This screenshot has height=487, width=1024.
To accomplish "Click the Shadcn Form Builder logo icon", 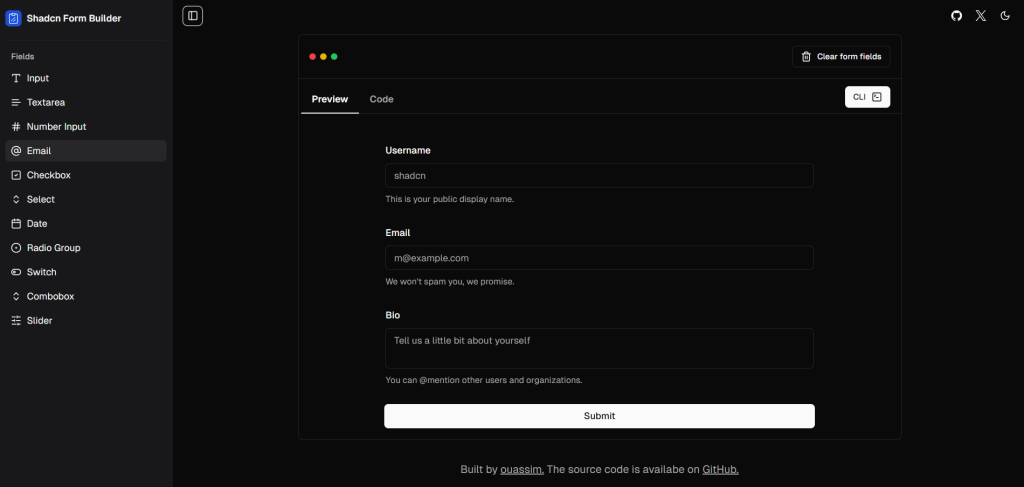I will click(x=13, y=18).
